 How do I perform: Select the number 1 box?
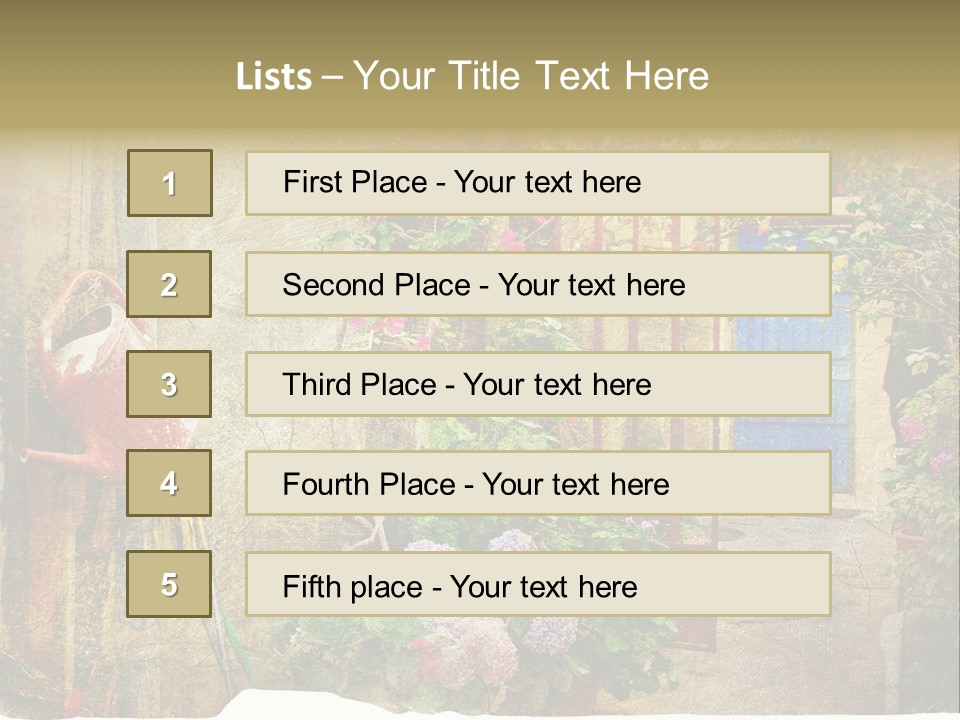click(x=170, y=183)
